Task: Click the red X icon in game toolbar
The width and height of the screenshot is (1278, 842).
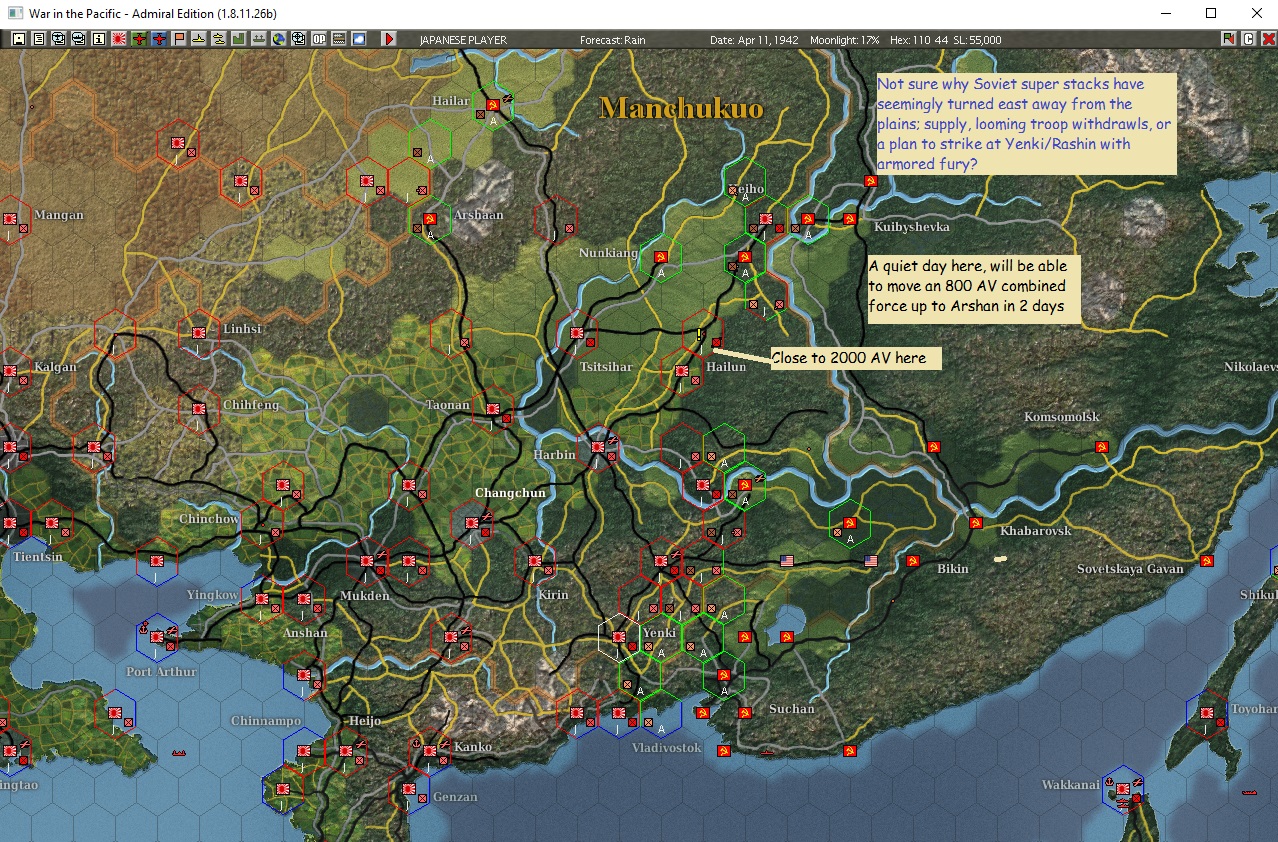Action: click(x=1267, y=39)
